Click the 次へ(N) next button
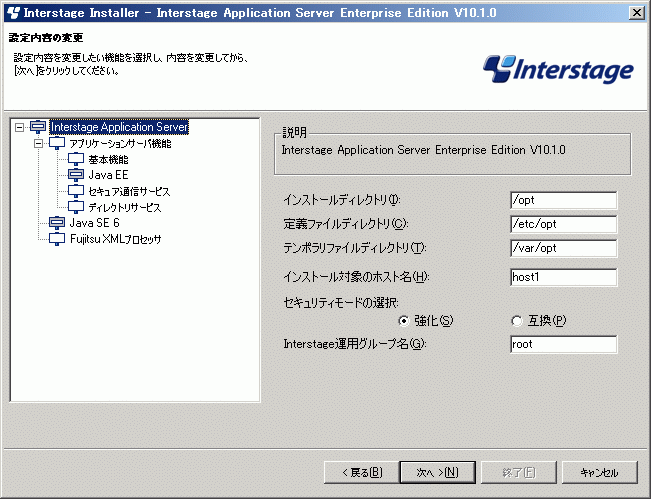The image size is (651, 499). coord(438,472)
